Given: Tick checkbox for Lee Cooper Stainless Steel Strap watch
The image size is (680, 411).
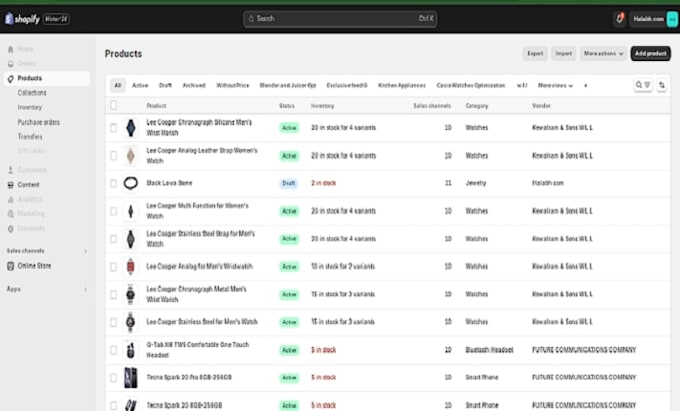Looking at the screenshot, I should pyautogui.click(x=114, y=239).
